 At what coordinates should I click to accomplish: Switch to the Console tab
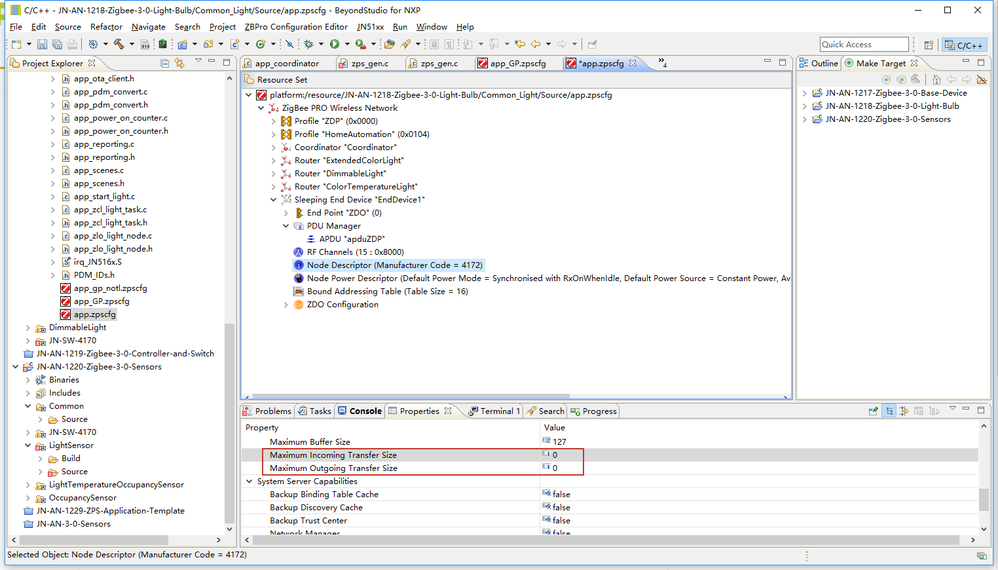click(x=360, y=411)
